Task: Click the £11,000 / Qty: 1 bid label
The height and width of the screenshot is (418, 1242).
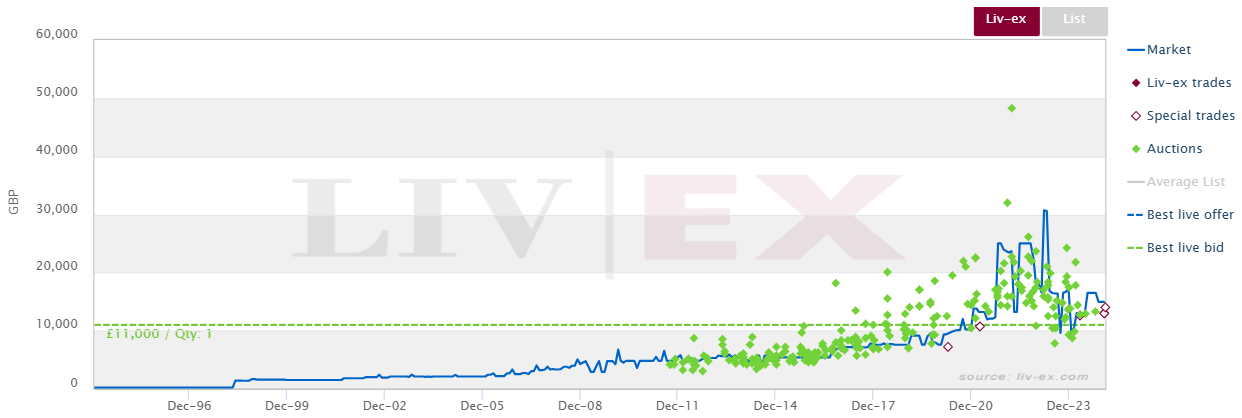Action: (159, 335)
